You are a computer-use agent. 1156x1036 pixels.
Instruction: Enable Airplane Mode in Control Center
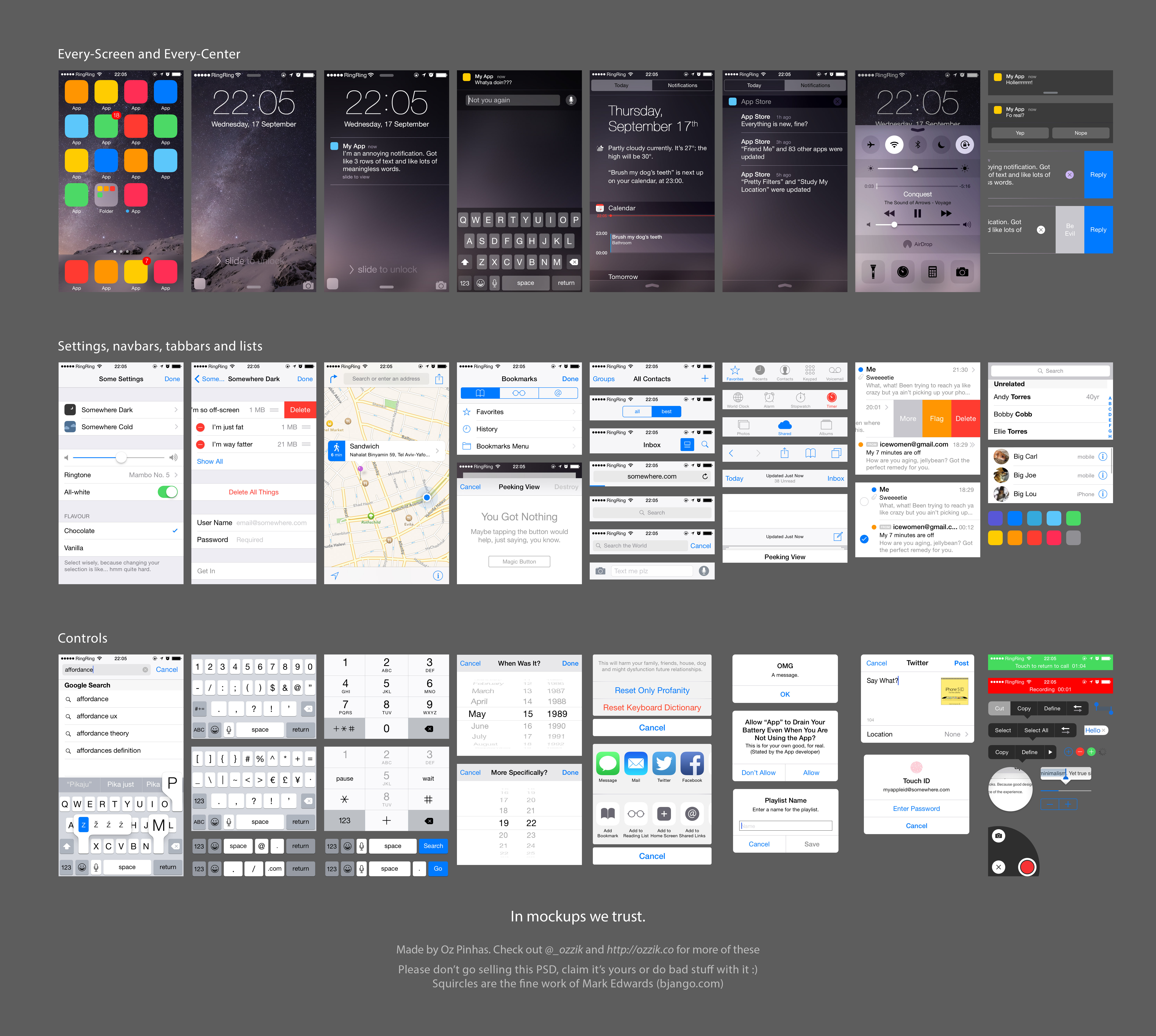click(871, 145)
